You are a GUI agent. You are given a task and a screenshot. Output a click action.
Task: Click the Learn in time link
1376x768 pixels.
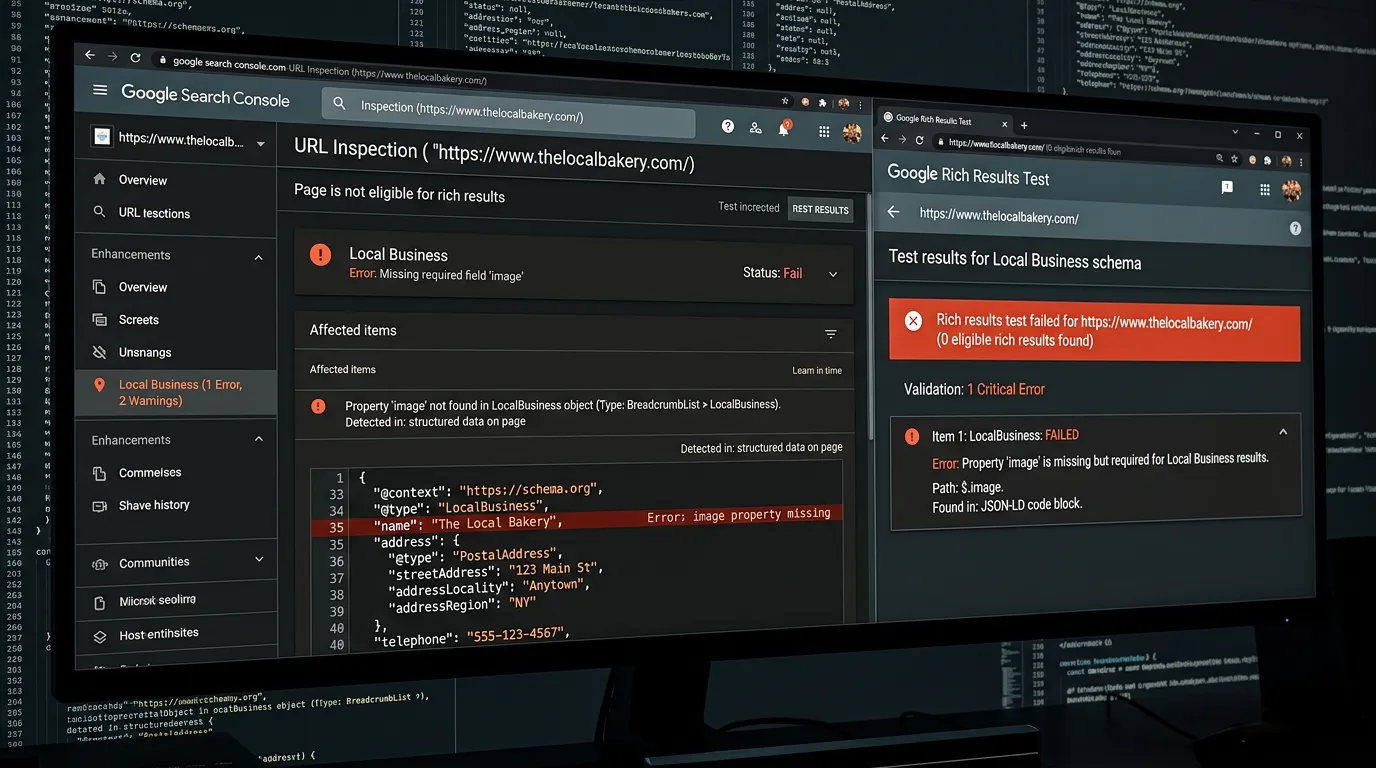[x=817, y=370]
